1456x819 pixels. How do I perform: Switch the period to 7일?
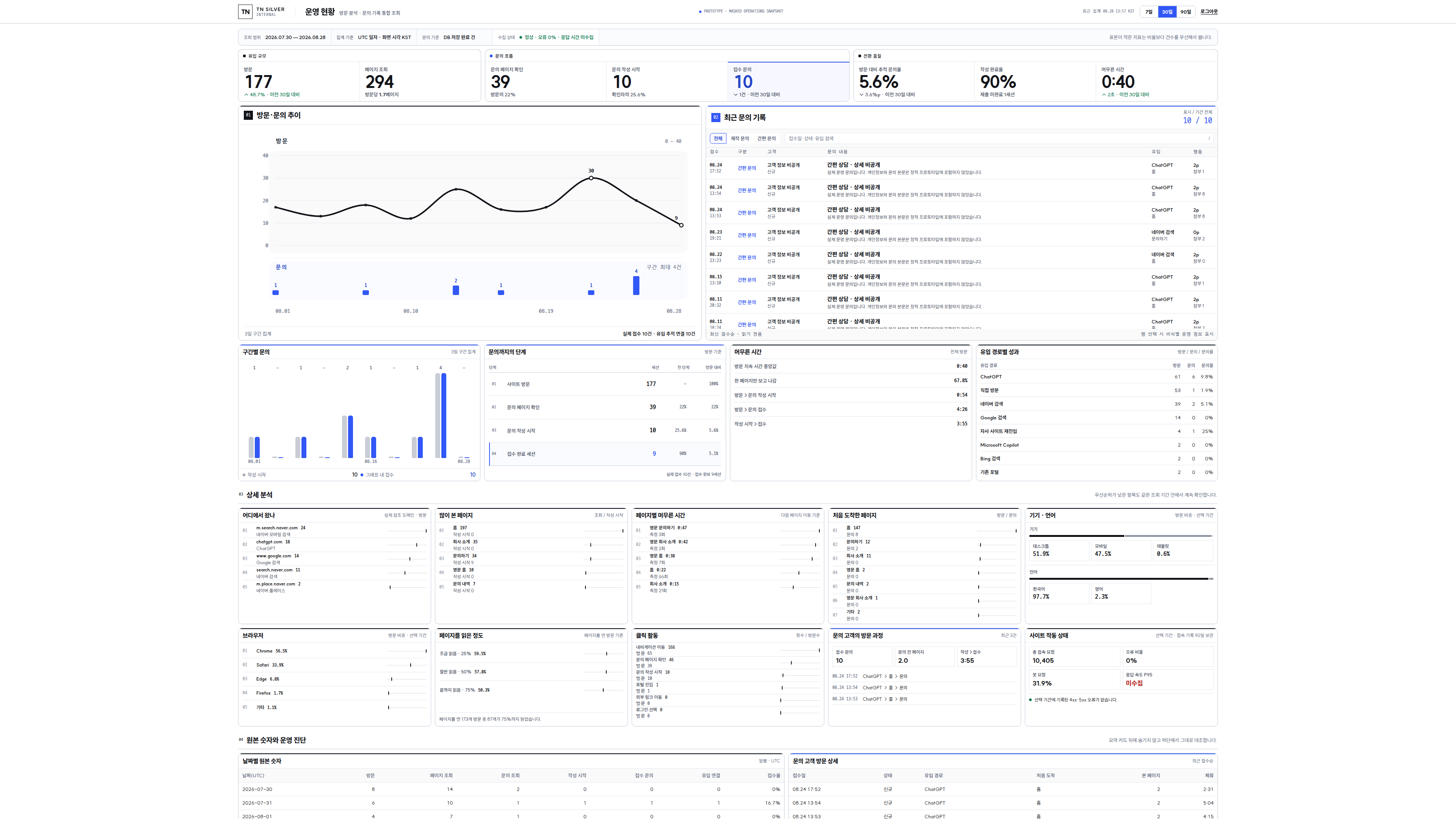[x=1149, y=12]
